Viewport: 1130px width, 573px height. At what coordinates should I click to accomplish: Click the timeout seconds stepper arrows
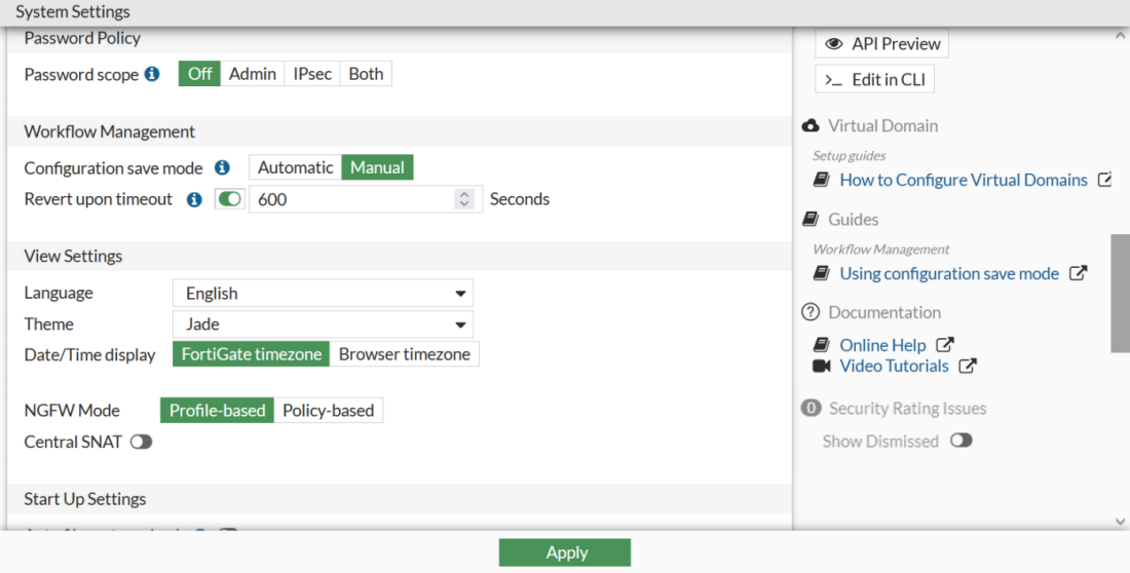464,199
